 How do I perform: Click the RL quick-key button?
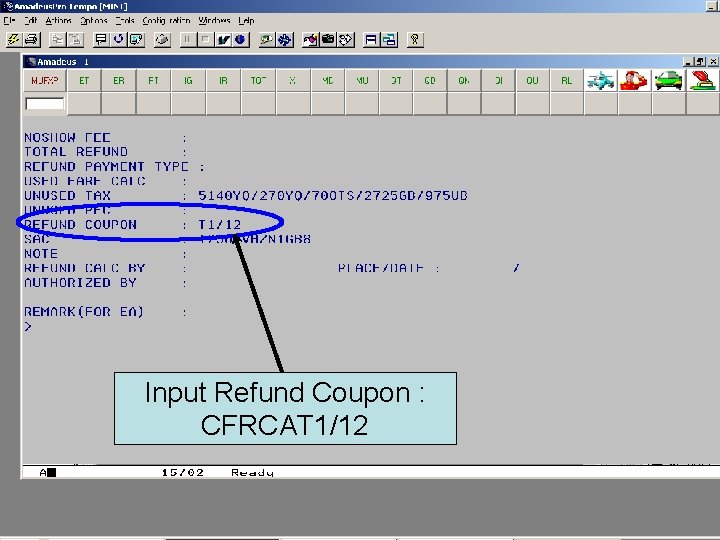coord(566,80)
